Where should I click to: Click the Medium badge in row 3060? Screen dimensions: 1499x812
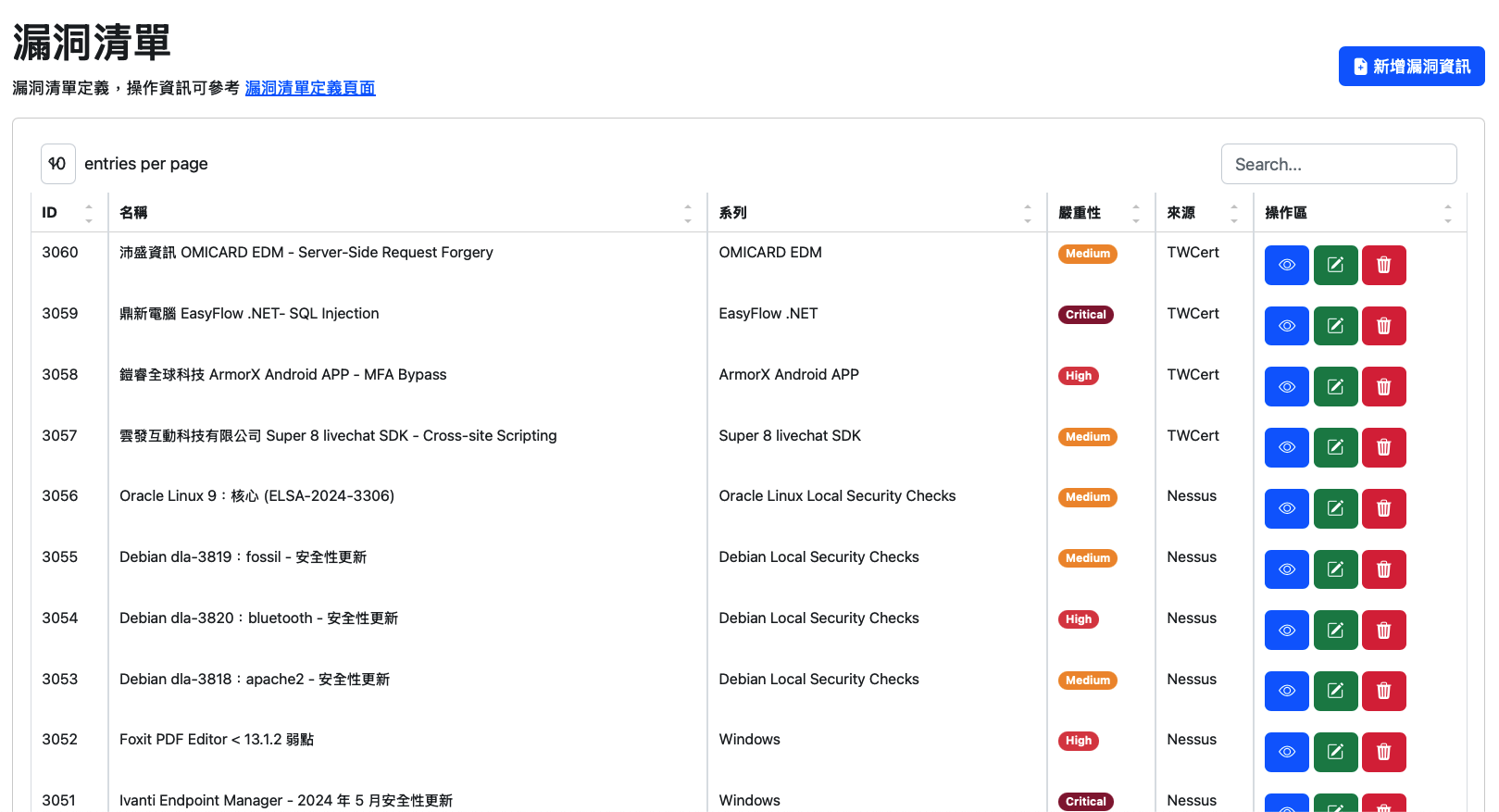[1087, 254]
